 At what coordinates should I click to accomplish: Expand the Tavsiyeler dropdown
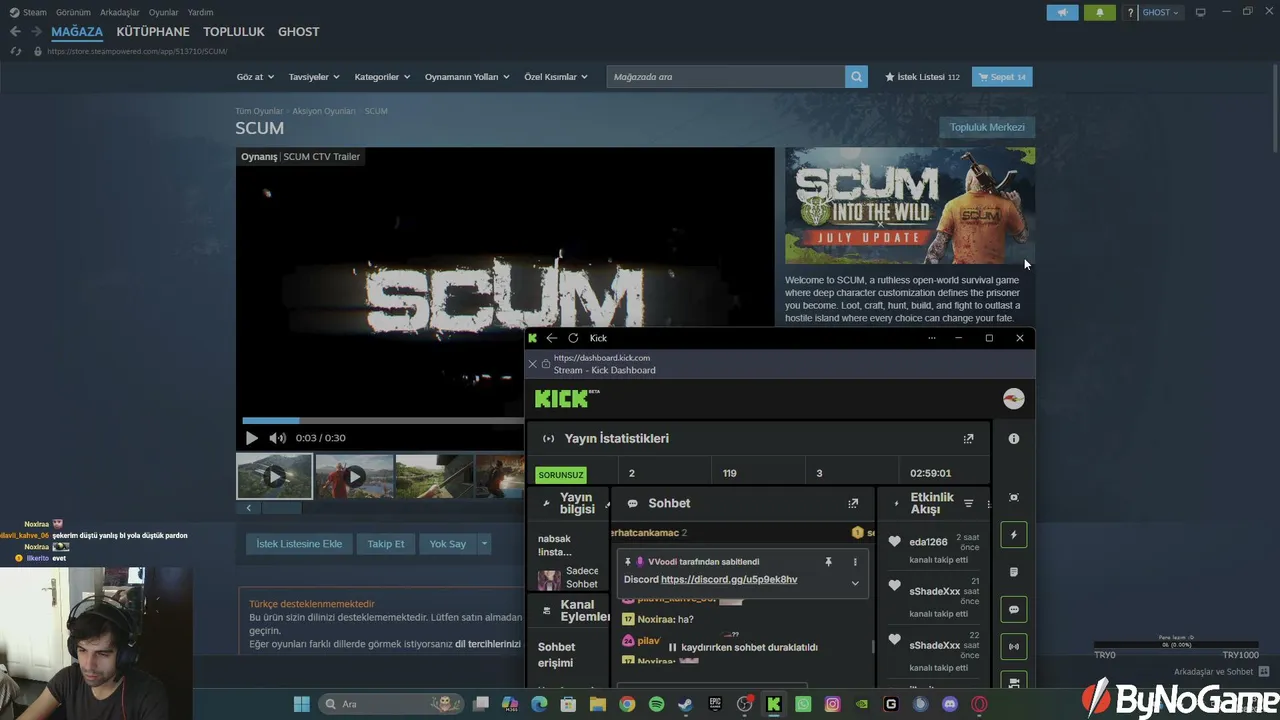click(314, 77)
